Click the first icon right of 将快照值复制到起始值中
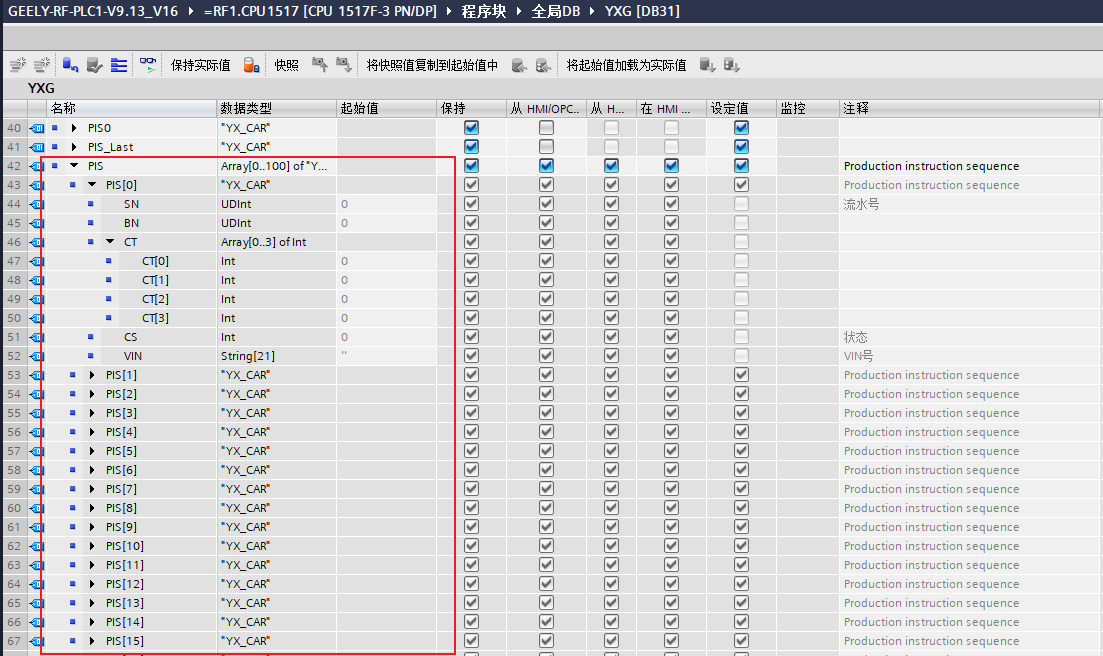This screenshot has width=1103, height=656. point(519,65)
